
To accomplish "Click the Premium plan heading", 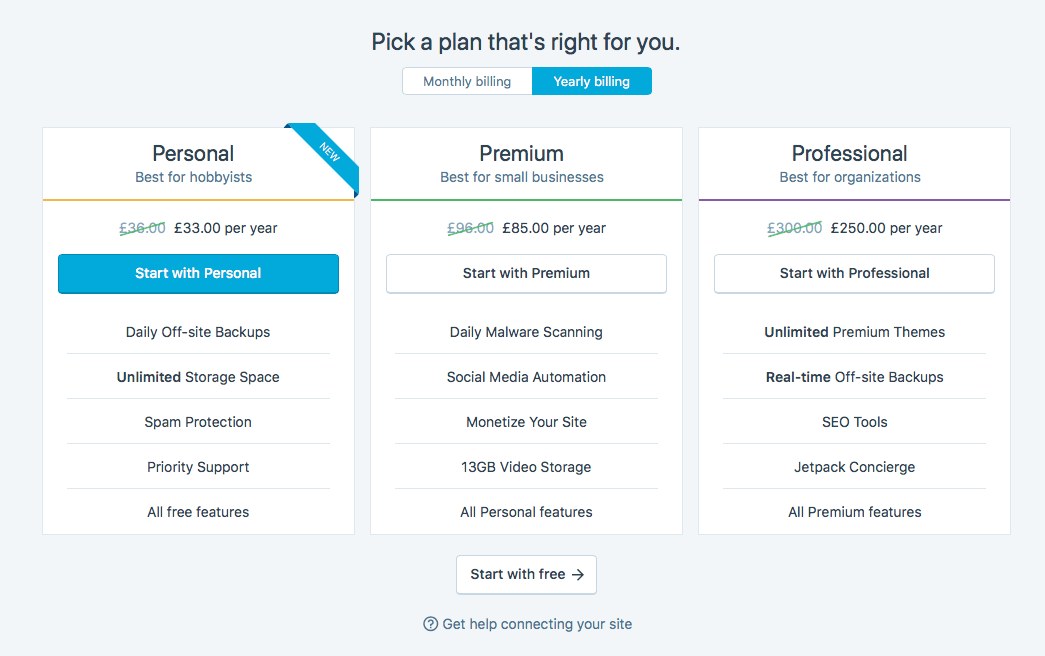I will tap(522, 153).
